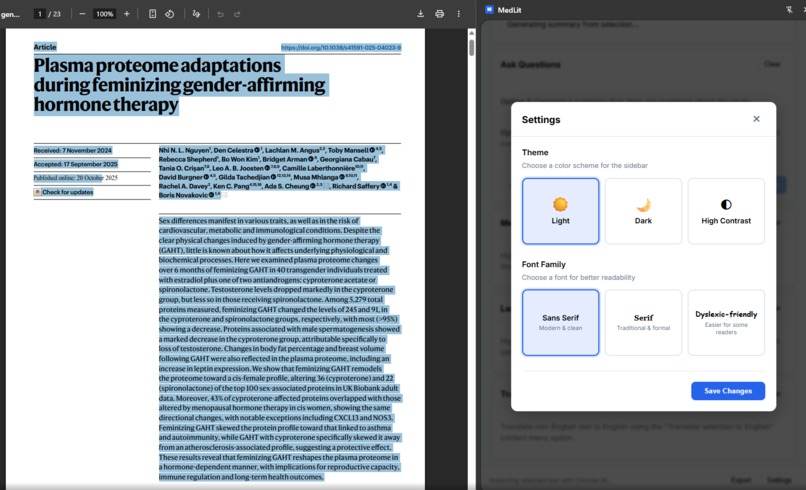This screenshot has width=806, height=490.
Task: Click 'Published online: 20 October 2025' text
Action: [76, 177]
